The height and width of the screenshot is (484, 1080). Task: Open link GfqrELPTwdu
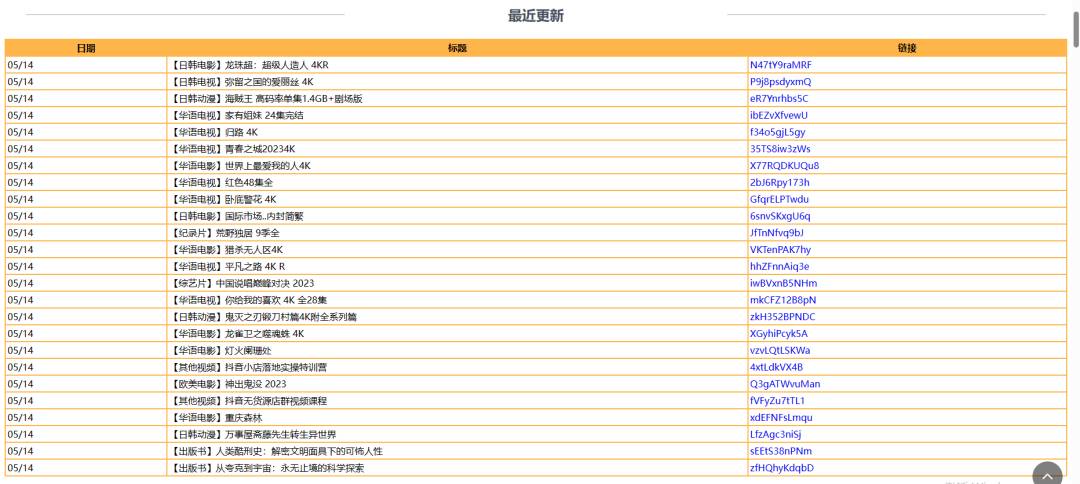[779, 200]
